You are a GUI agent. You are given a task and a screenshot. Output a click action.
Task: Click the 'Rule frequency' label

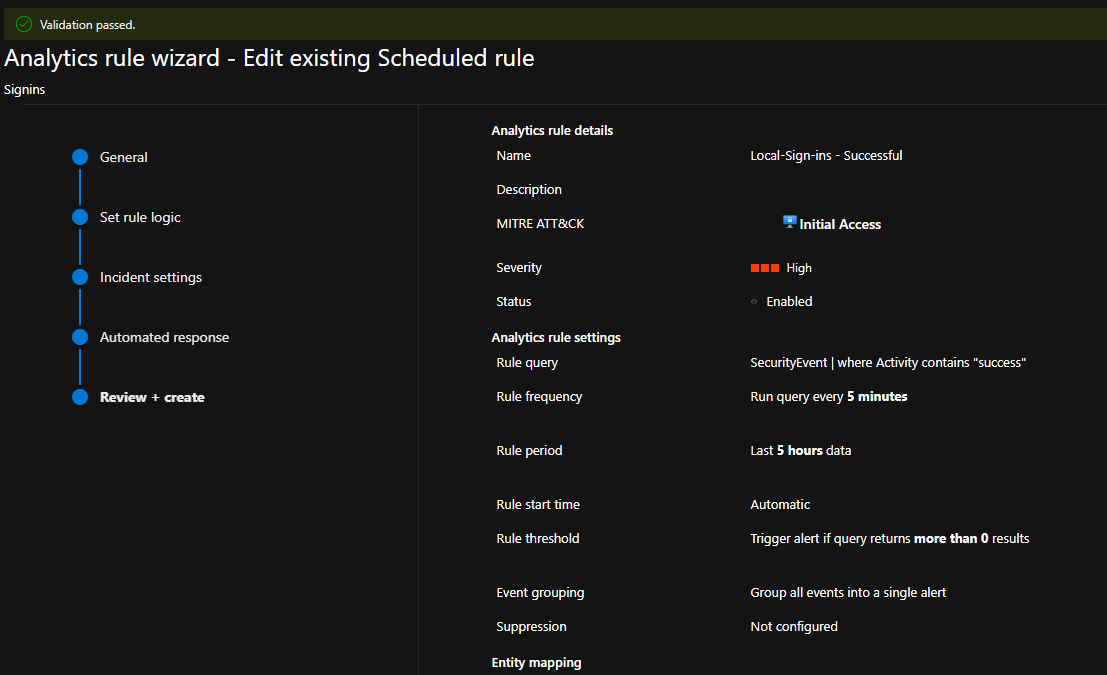[539, 397]
